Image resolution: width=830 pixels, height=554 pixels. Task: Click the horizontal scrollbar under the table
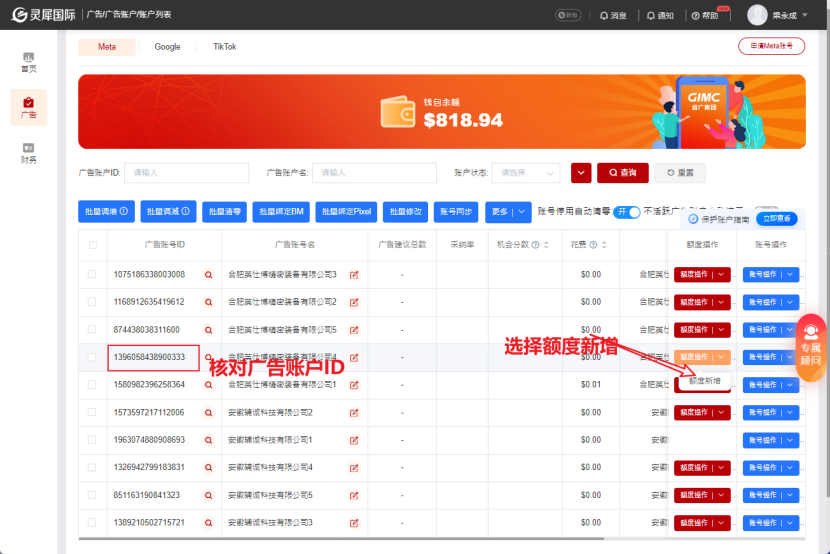[x=341, y=539]
